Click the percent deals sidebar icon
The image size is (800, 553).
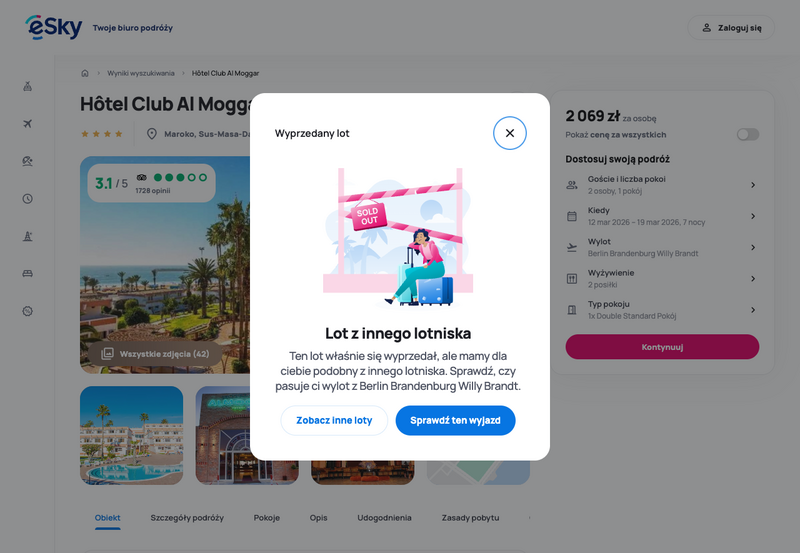(x=28, y=311)
